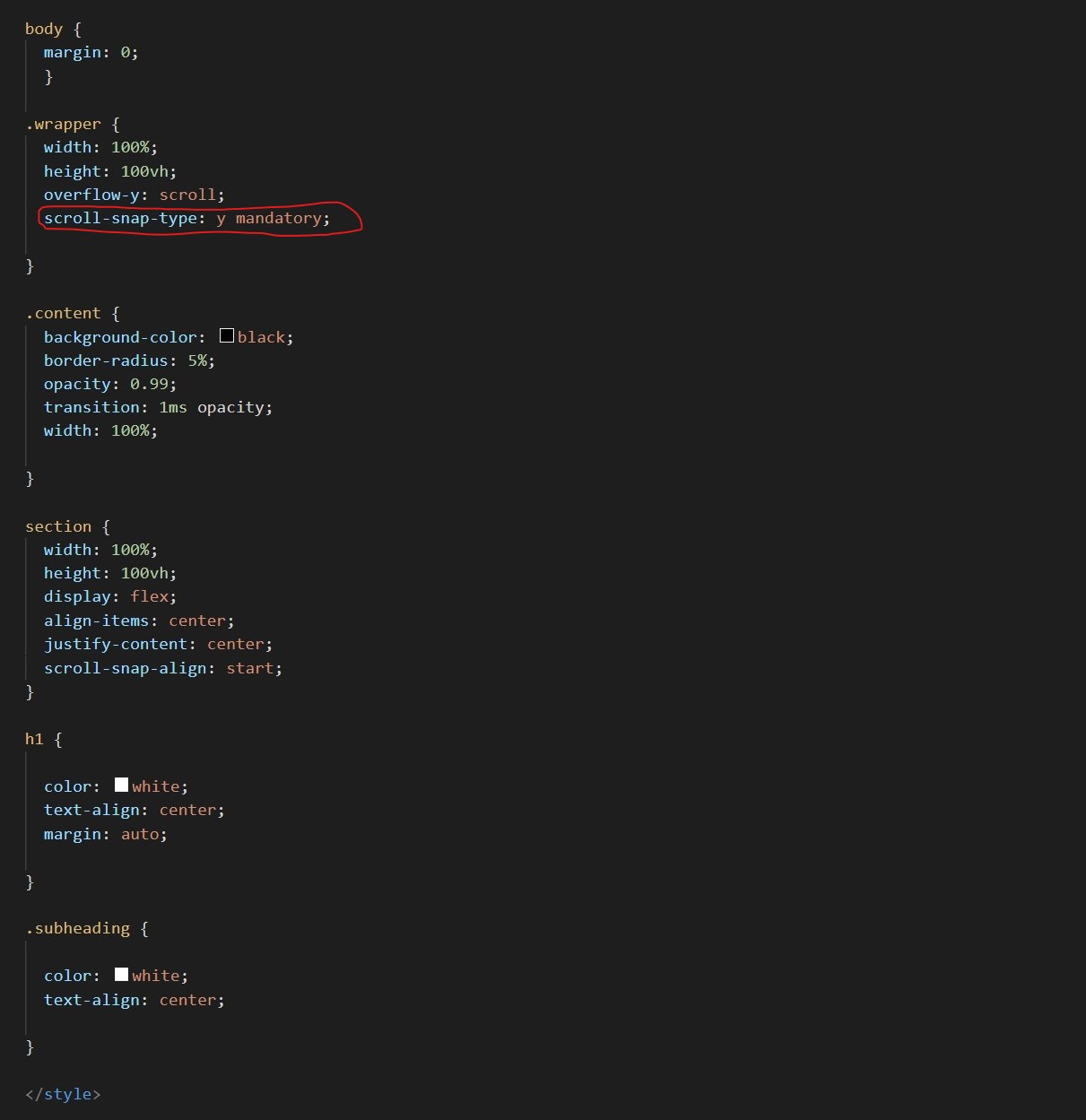The height and width of the screenshot is (1120, 1086).
Task: Click the .subheading selector
Action: click(x=77, y=928)
